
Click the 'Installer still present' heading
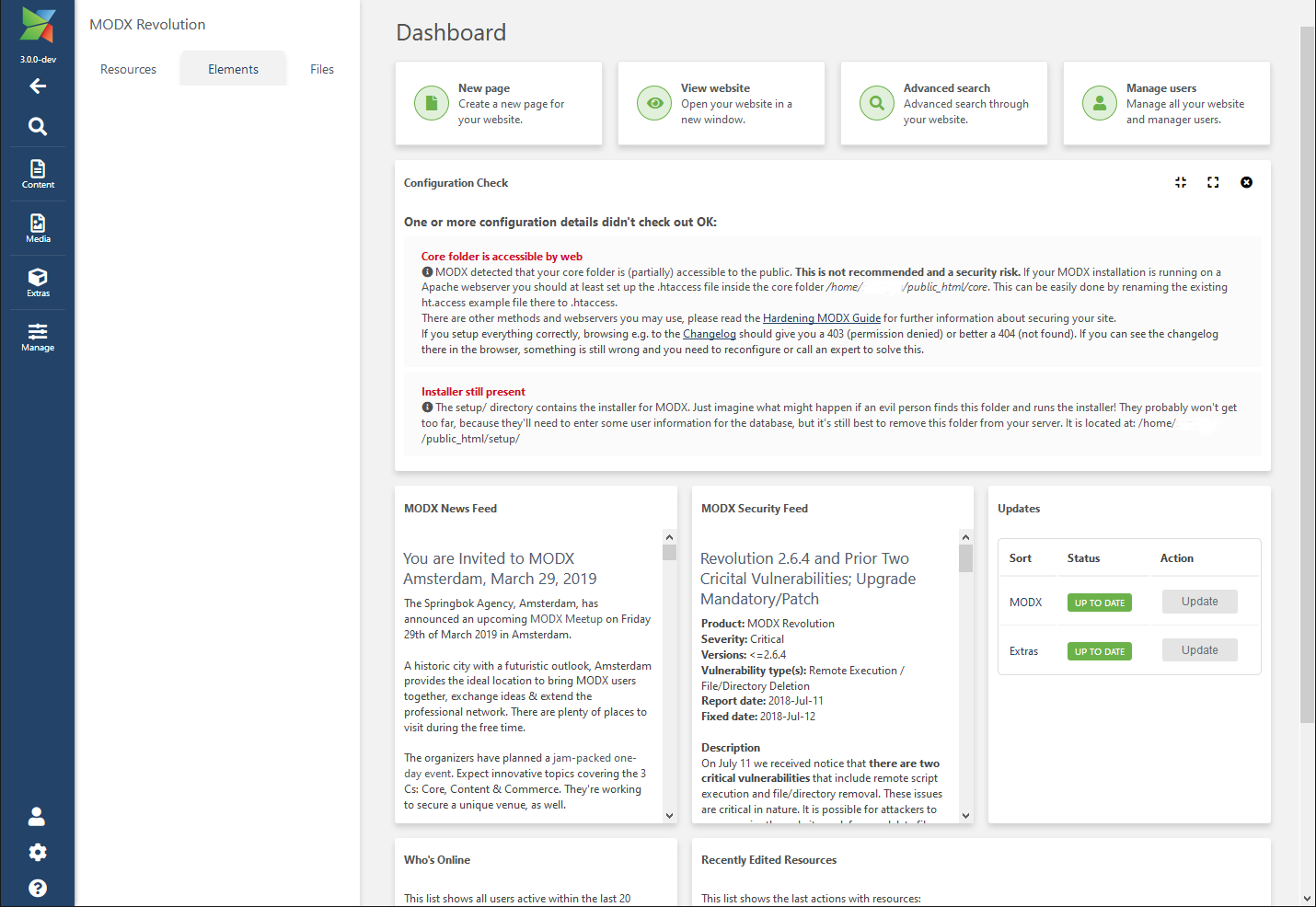[473, 392]
